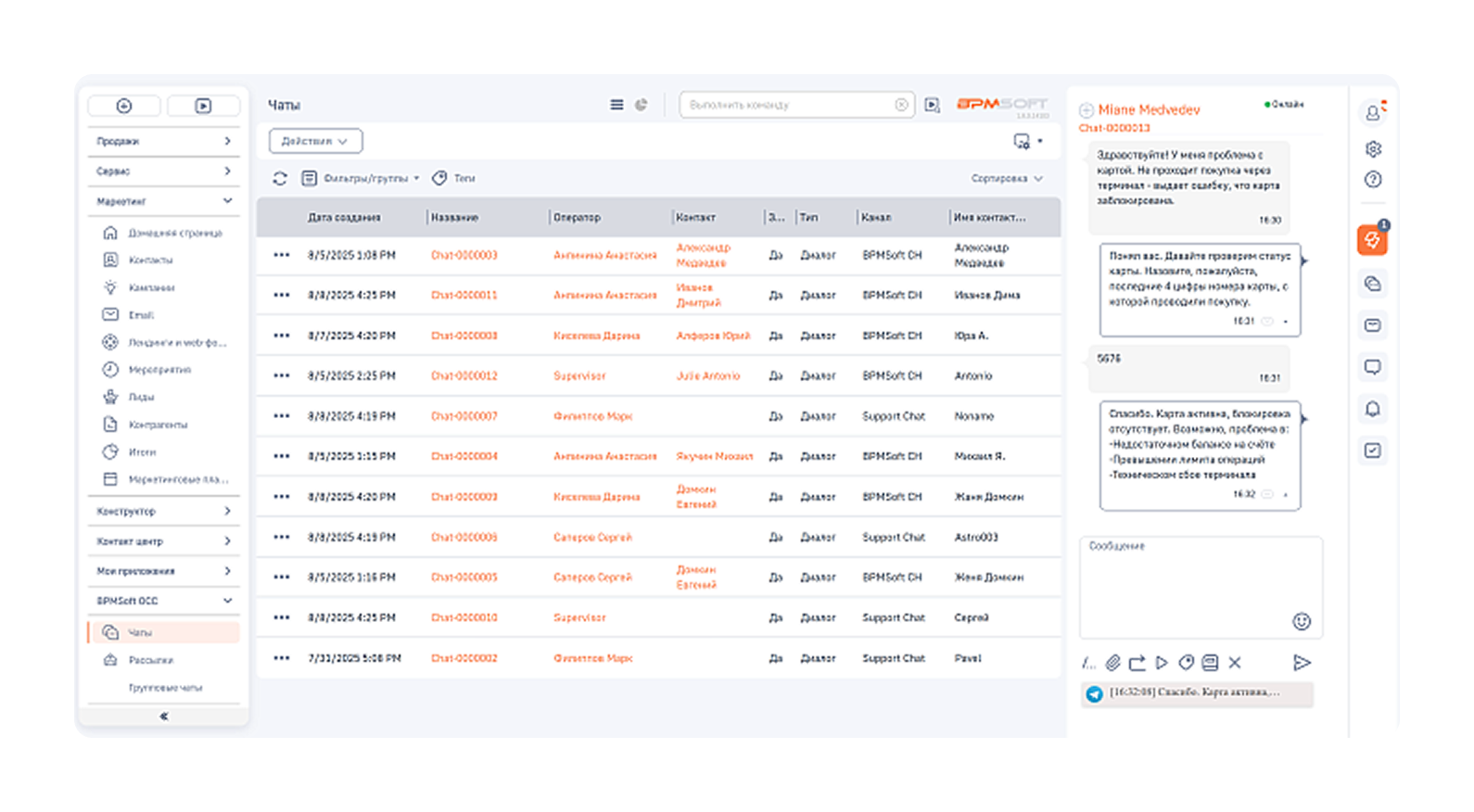The image size is (1474, 812).
Task: Open orange communication panel icon
Action: (1372, 240)
